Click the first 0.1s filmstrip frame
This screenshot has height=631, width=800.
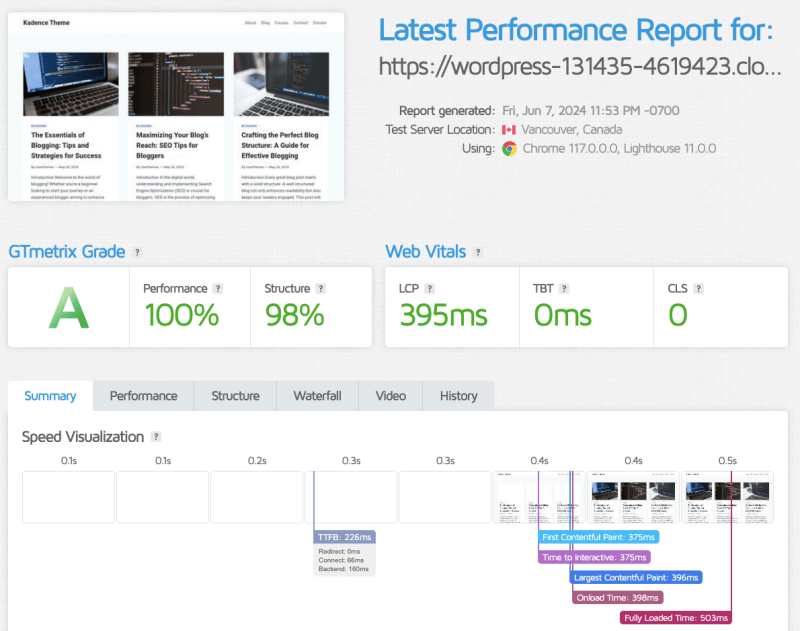68,497
